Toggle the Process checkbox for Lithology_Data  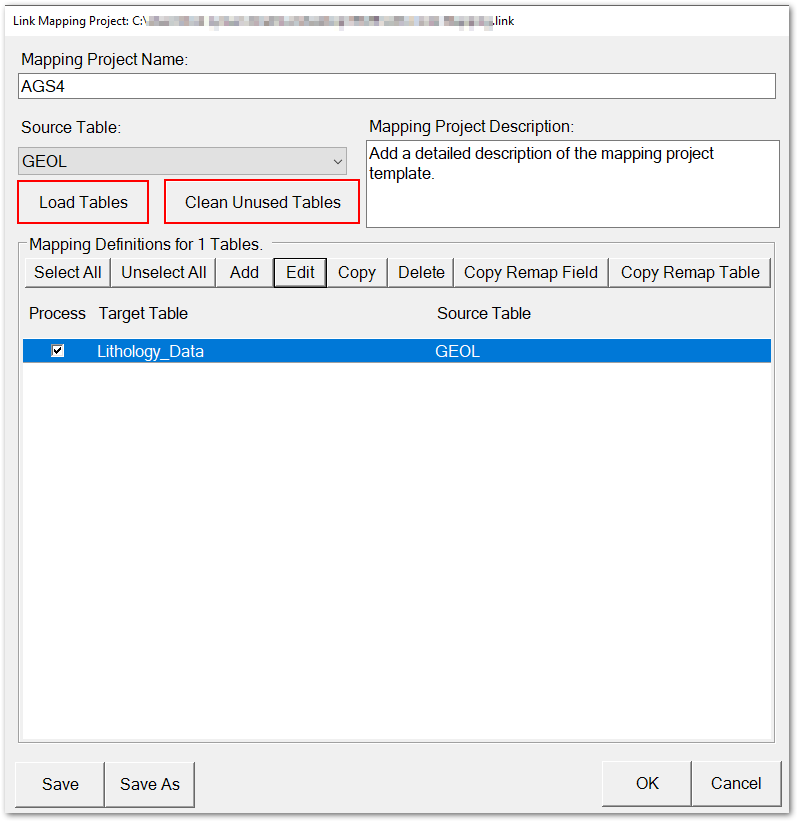[x=58, y=350]
